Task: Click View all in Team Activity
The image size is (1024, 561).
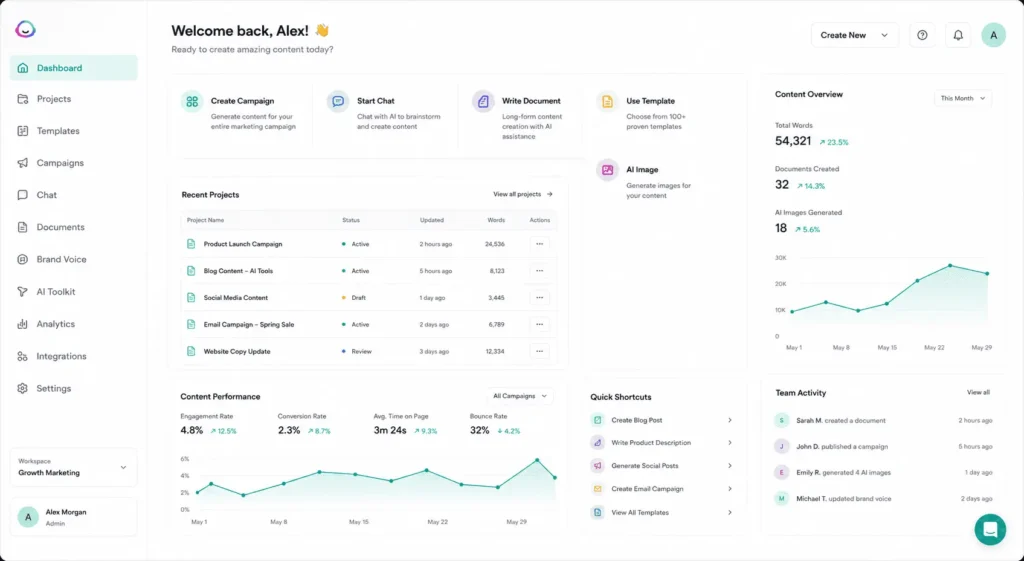Action: click(x=978, y=393)
